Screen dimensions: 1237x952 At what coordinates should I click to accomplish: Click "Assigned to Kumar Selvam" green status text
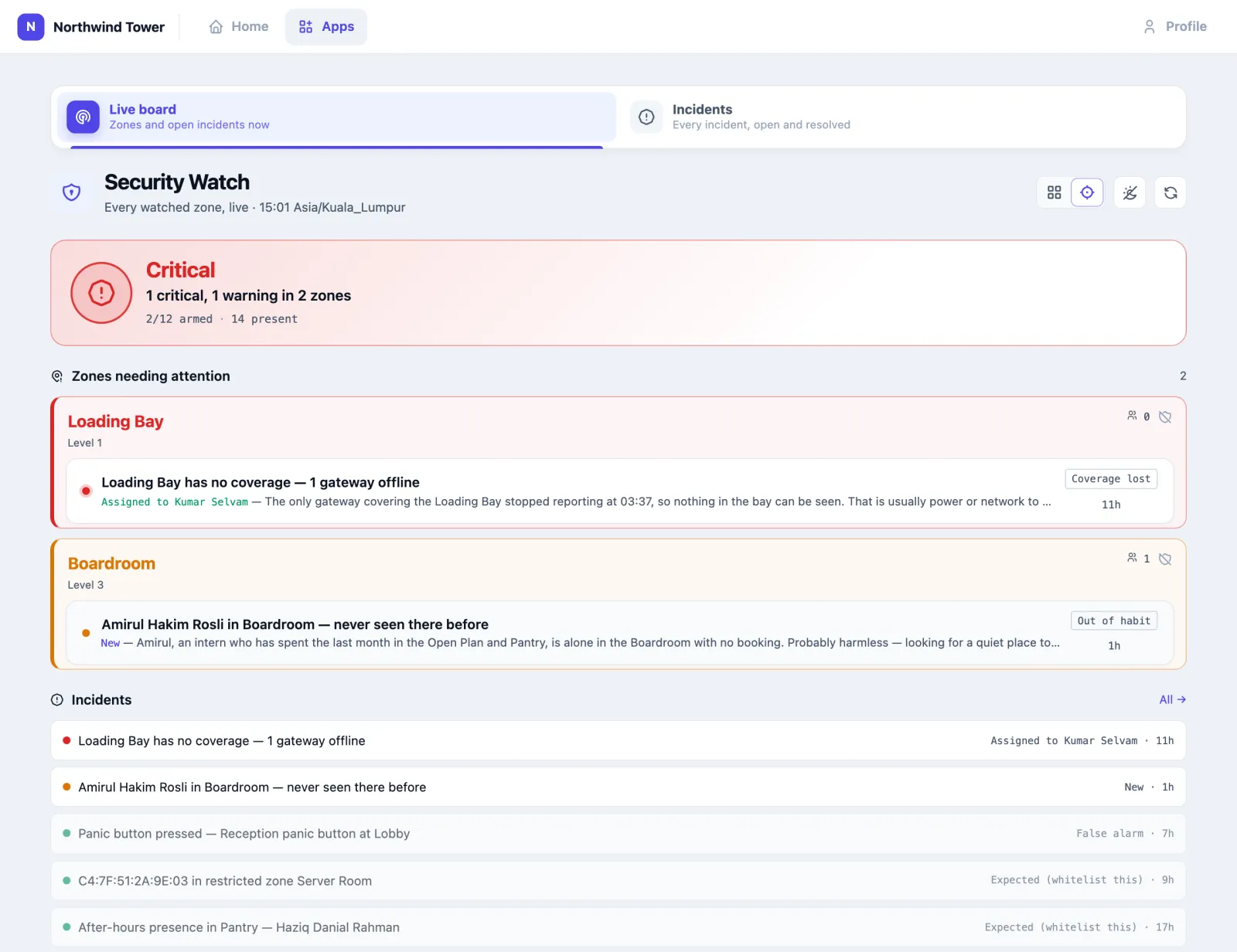(x=175, y=502)
